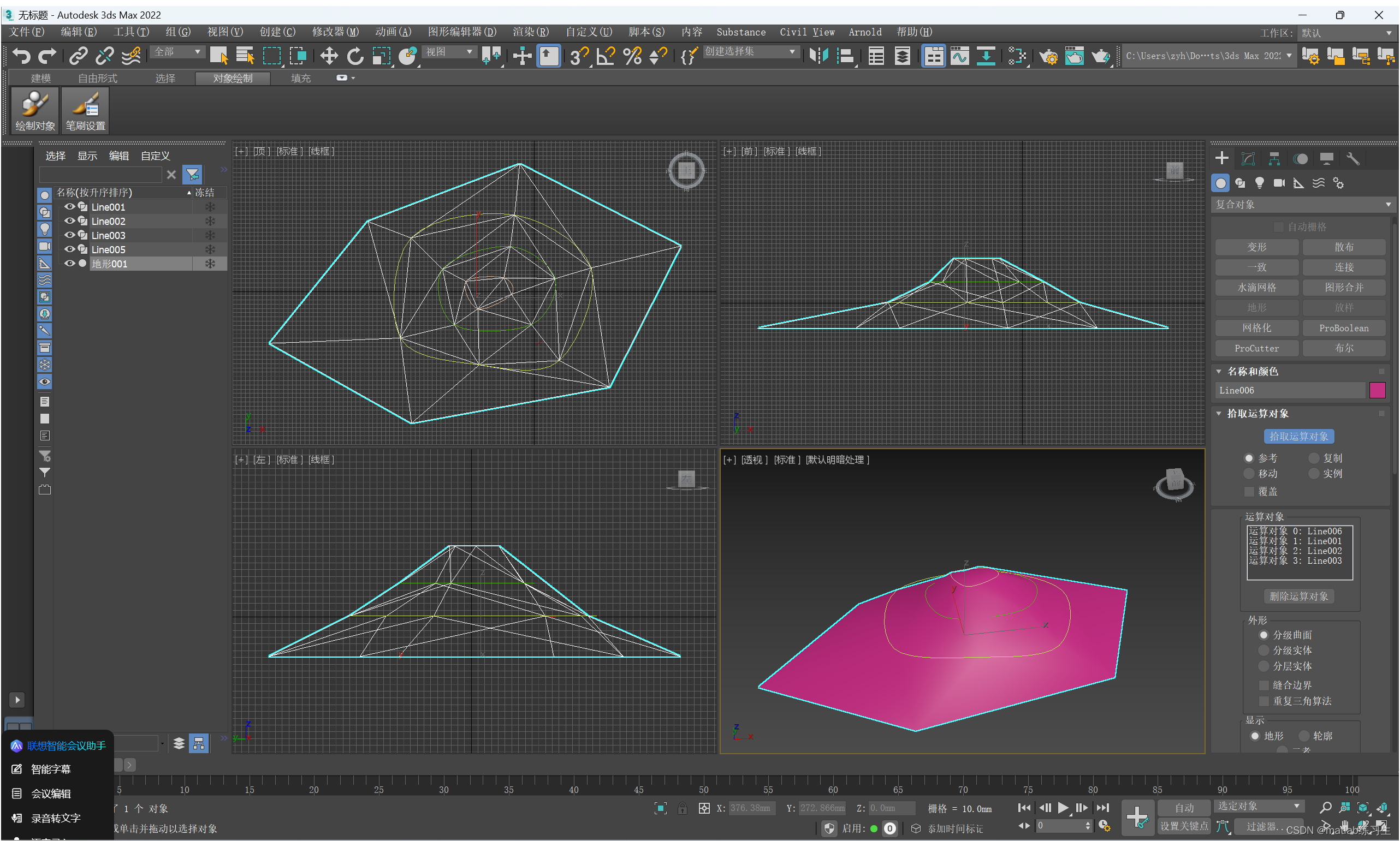Click the Zoom magnifier viewport control

click(1325, 807)
